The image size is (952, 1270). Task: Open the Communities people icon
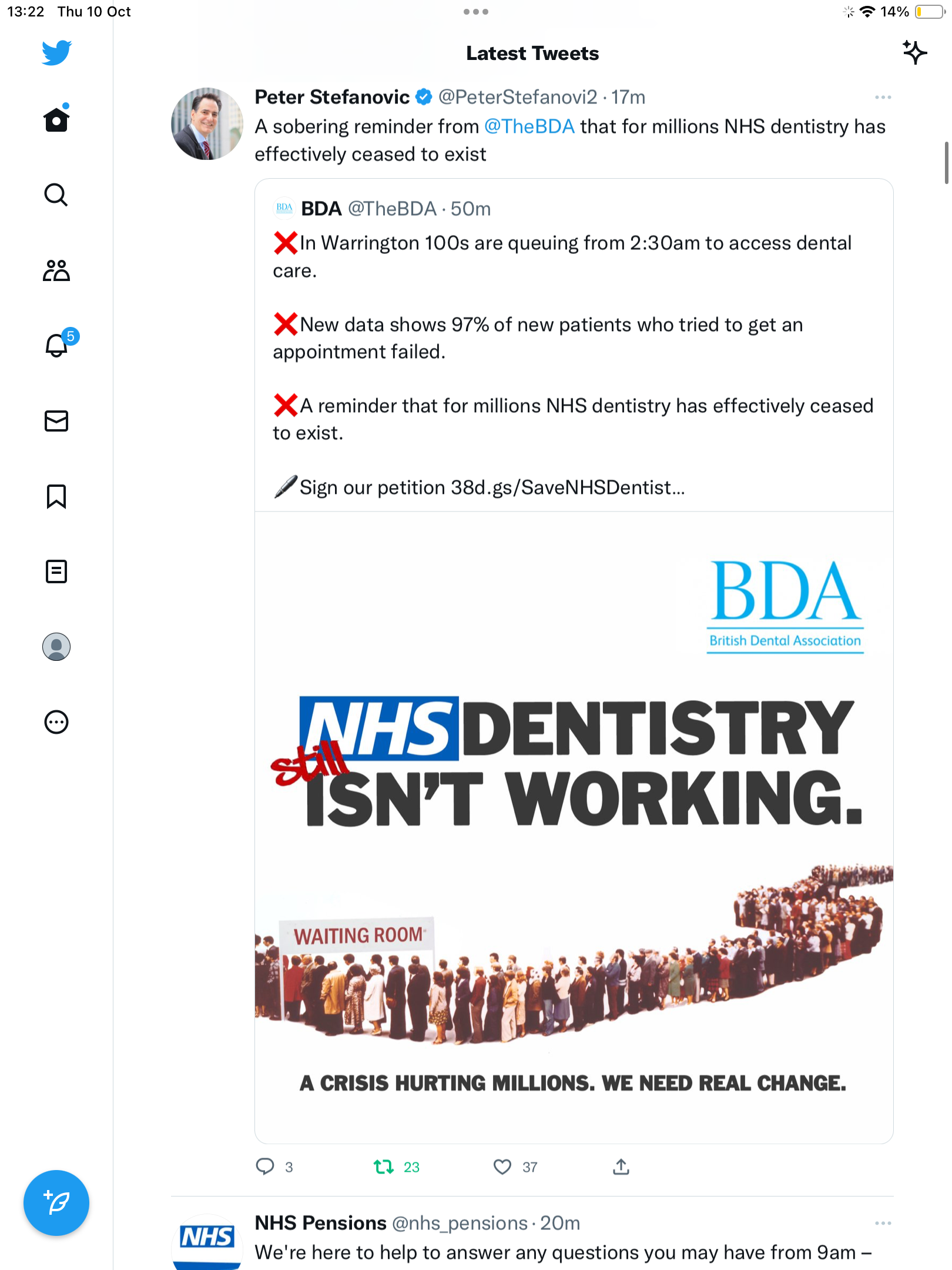(x=56, y=270)
